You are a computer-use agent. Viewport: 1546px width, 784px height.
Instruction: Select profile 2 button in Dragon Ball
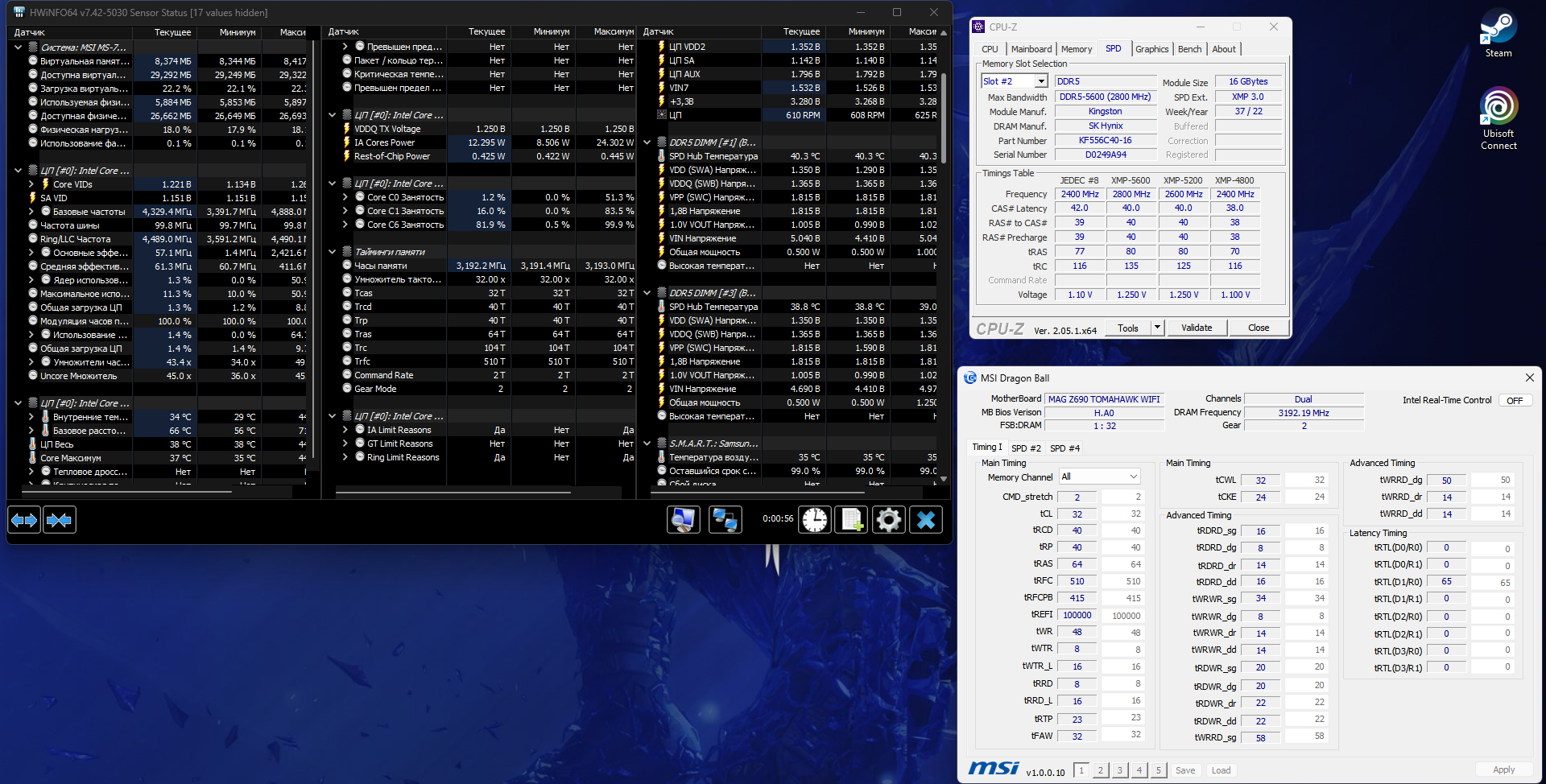coord(1101,770)
